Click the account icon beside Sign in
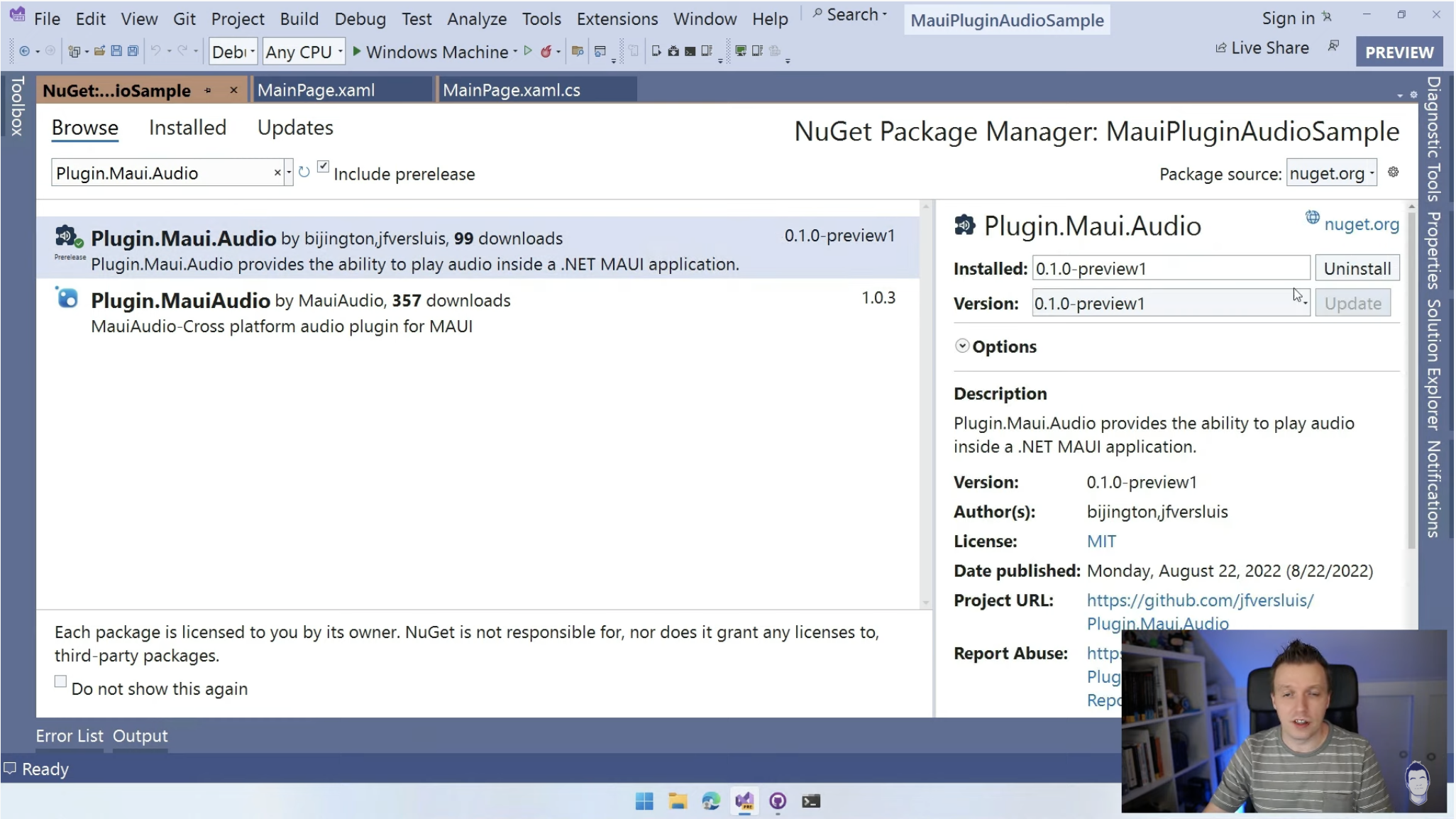Viewport: 1456px width, 819px height. click(1326, 17)
